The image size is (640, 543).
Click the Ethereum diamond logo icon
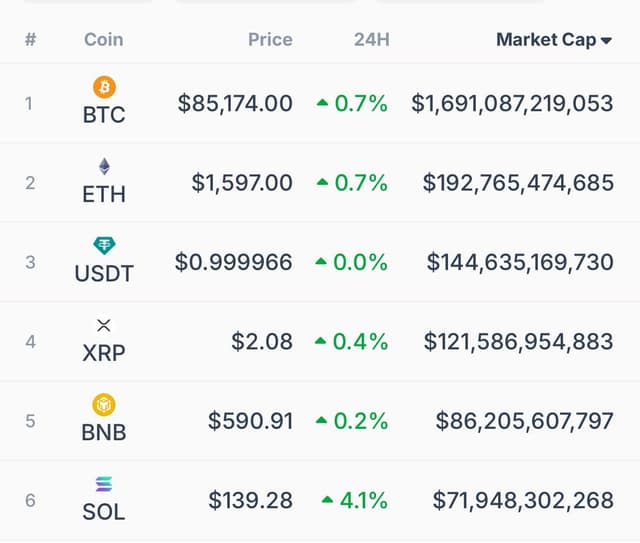click(x=104, y=166)
